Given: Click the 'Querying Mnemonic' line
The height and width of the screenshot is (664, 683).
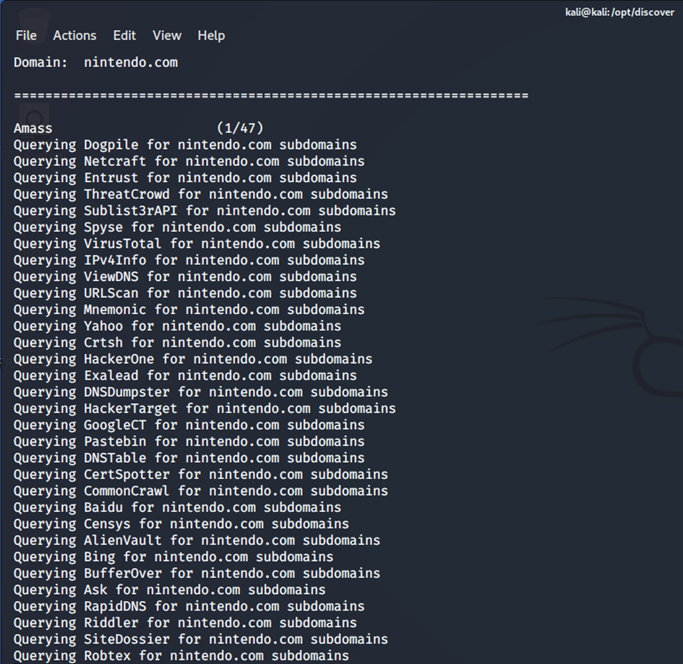Looking at the screenshot, I should pos(189,310).
